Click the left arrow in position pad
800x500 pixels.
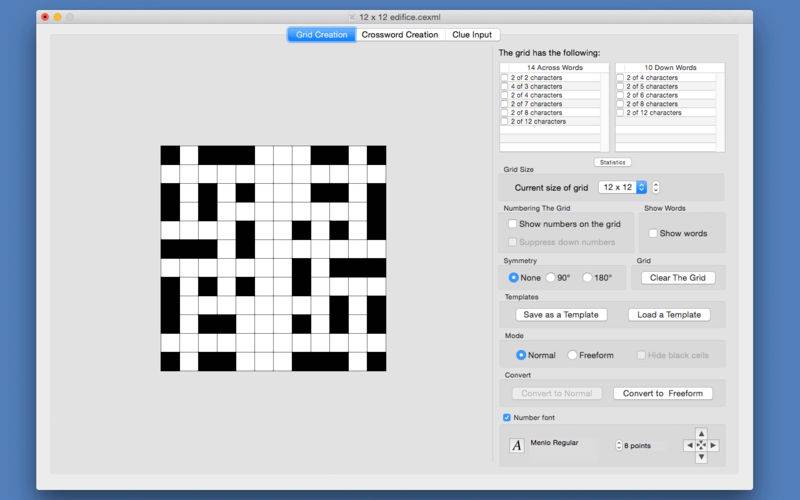(x=689, y=446)
